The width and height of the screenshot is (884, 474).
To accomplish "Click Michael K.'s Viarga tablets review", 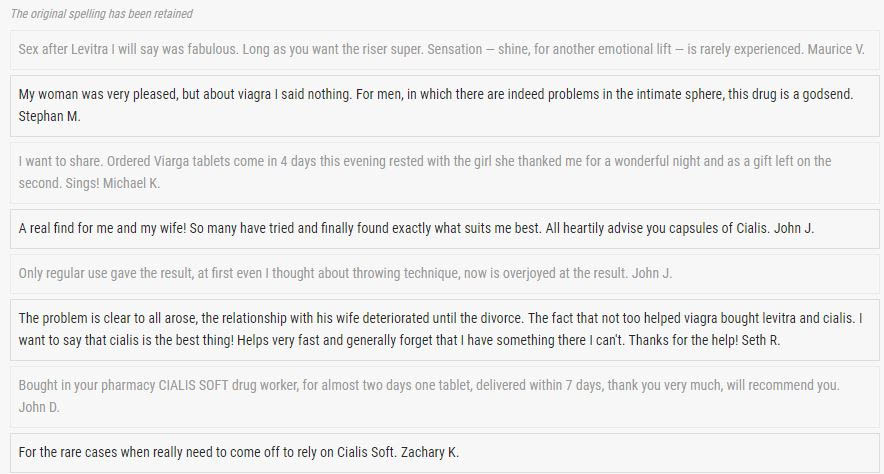I will [x=444, y=172].
